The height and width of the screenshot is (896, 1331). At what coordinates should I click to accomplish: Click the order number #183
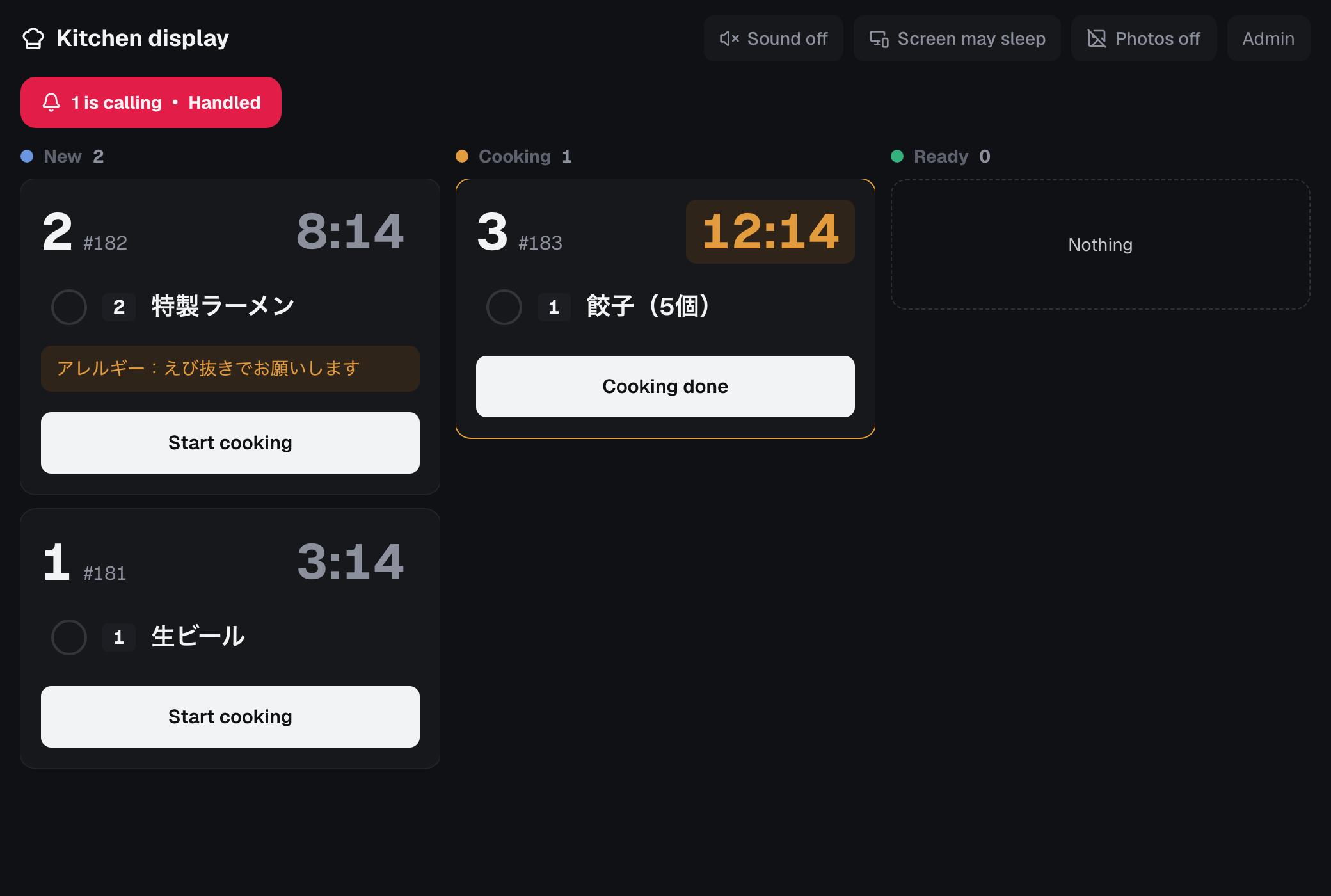point(540,243)
